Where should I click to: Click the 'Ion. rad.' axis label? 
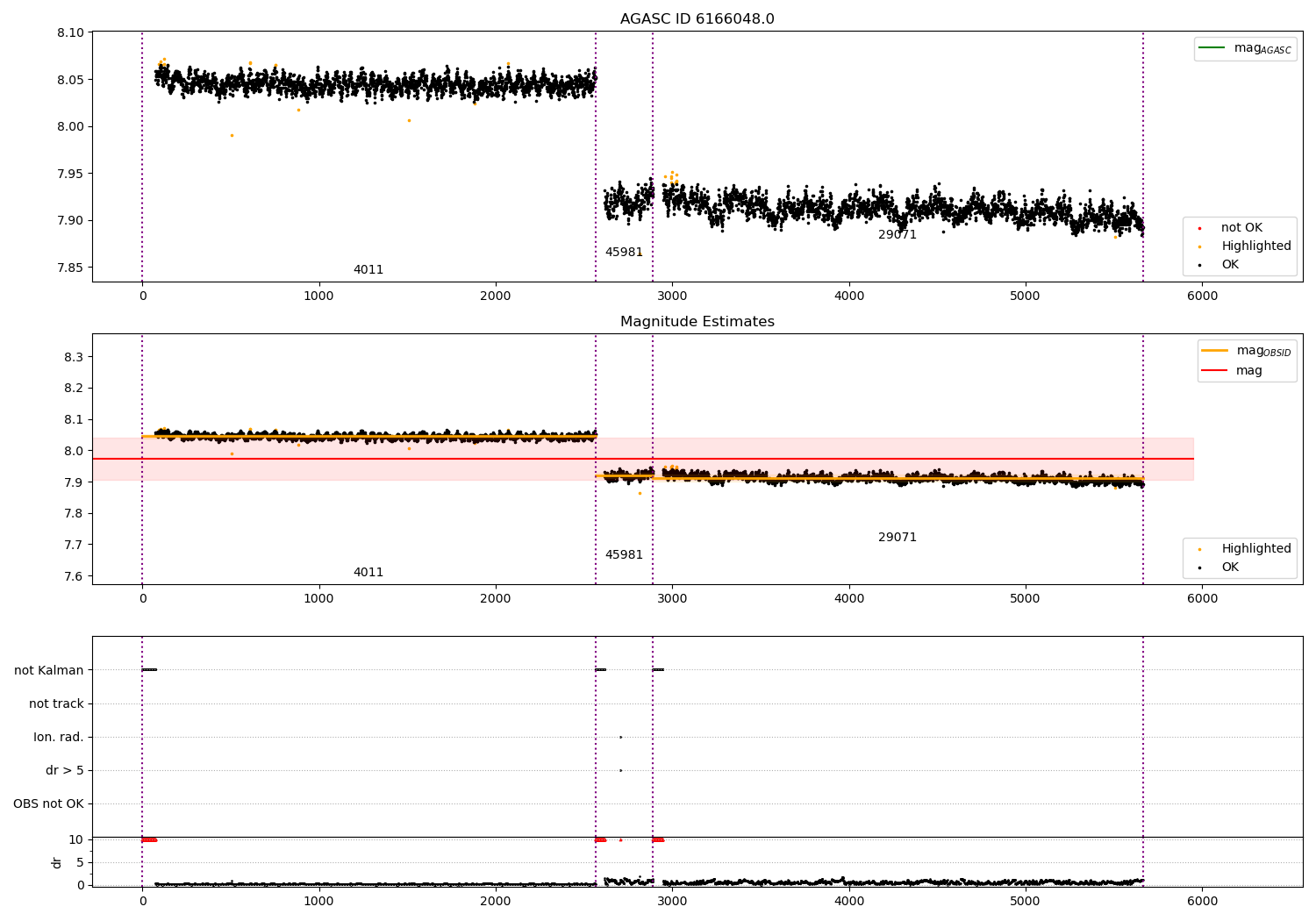59,738
